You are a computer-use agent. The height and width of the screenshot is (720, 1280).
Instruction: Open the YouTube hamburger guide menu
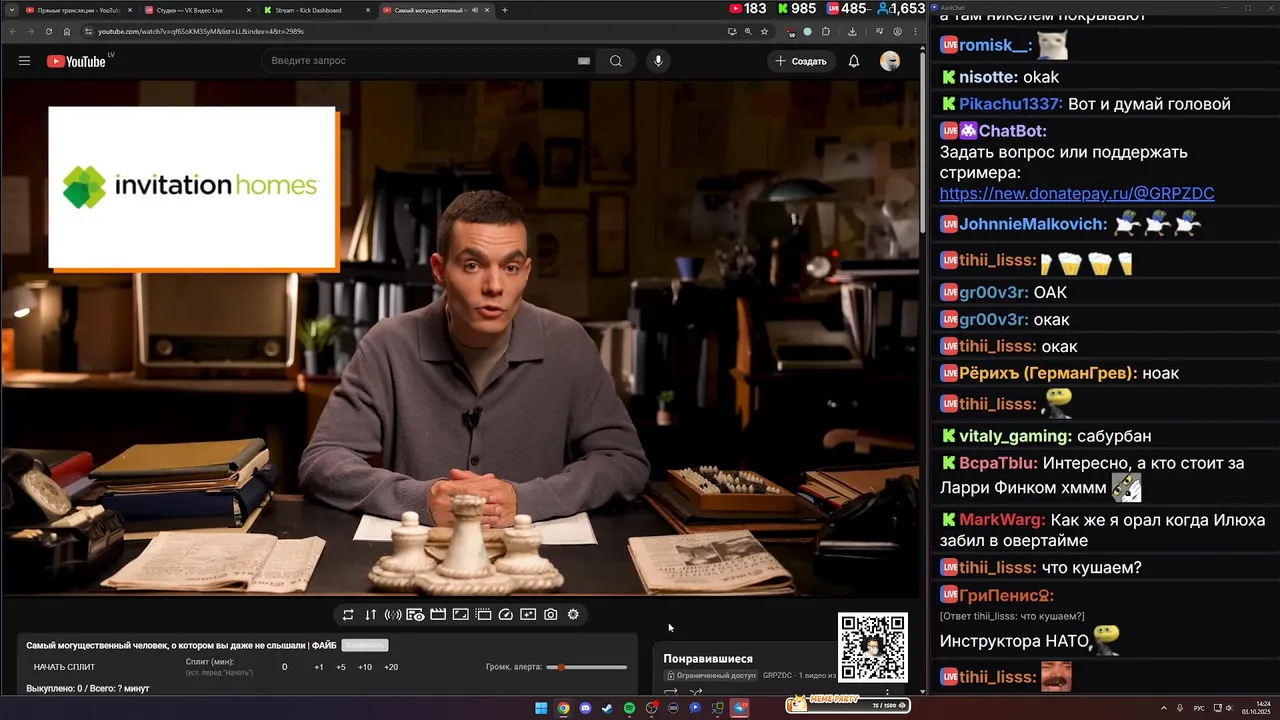[24, 61]
